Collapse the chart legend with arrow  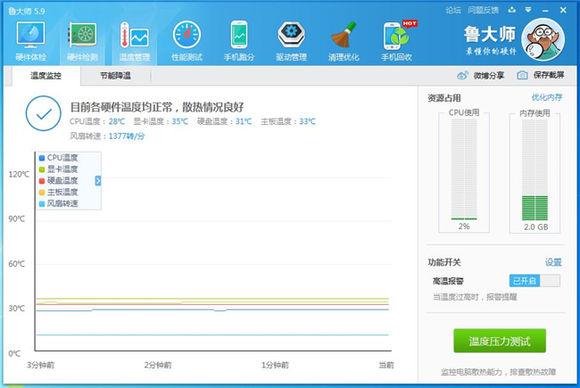click(x=98, y=180)
